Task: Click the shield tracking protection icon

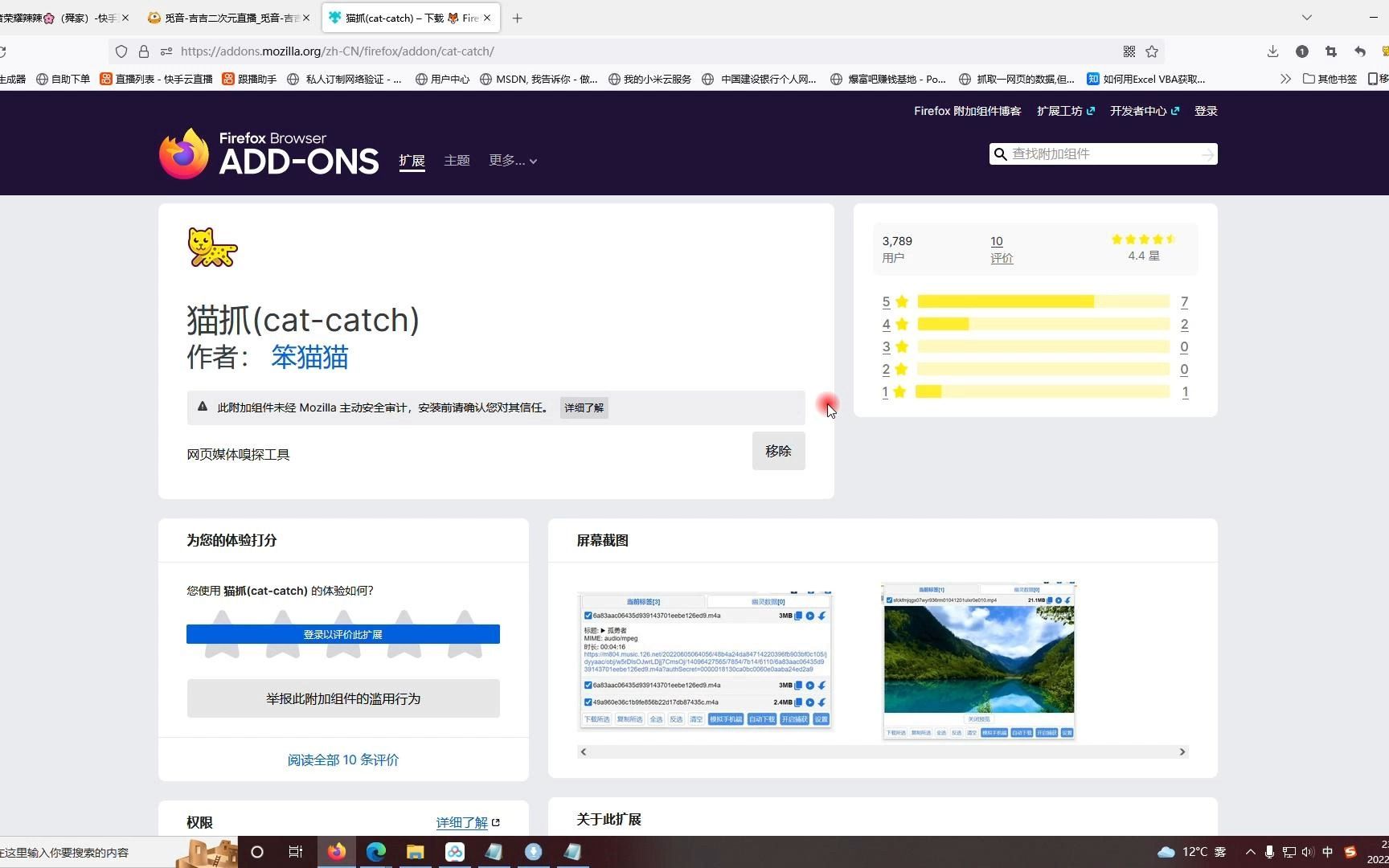Action: [121, 51]
